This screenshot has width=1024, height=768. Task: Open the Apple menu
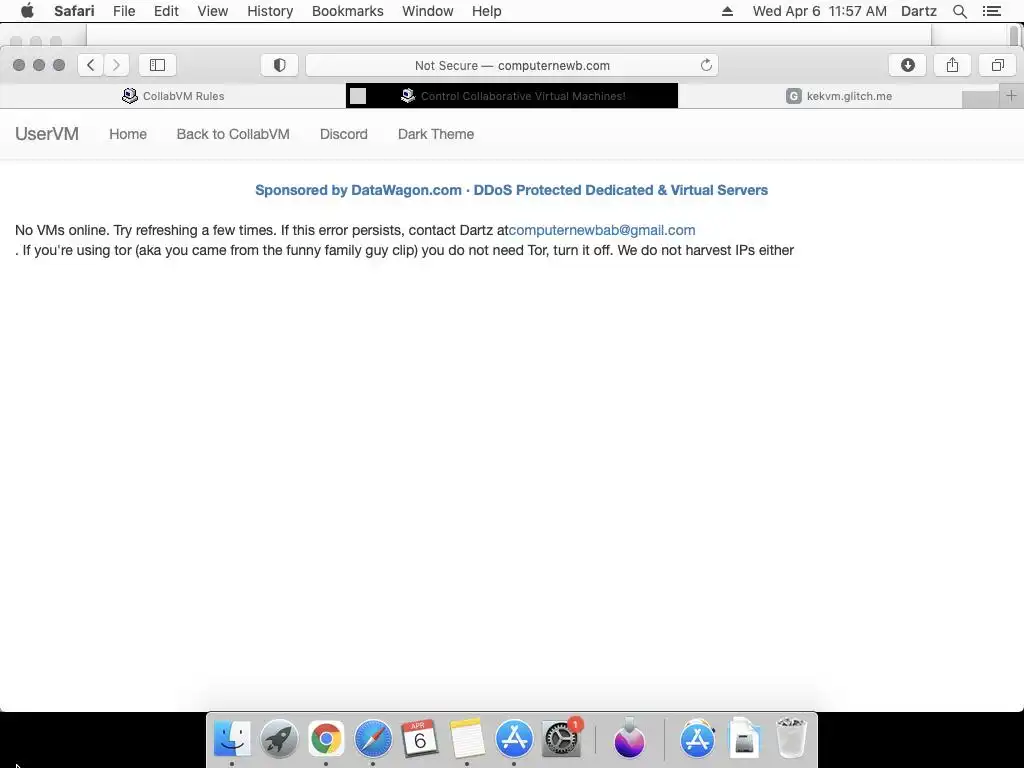click(27, 11)
